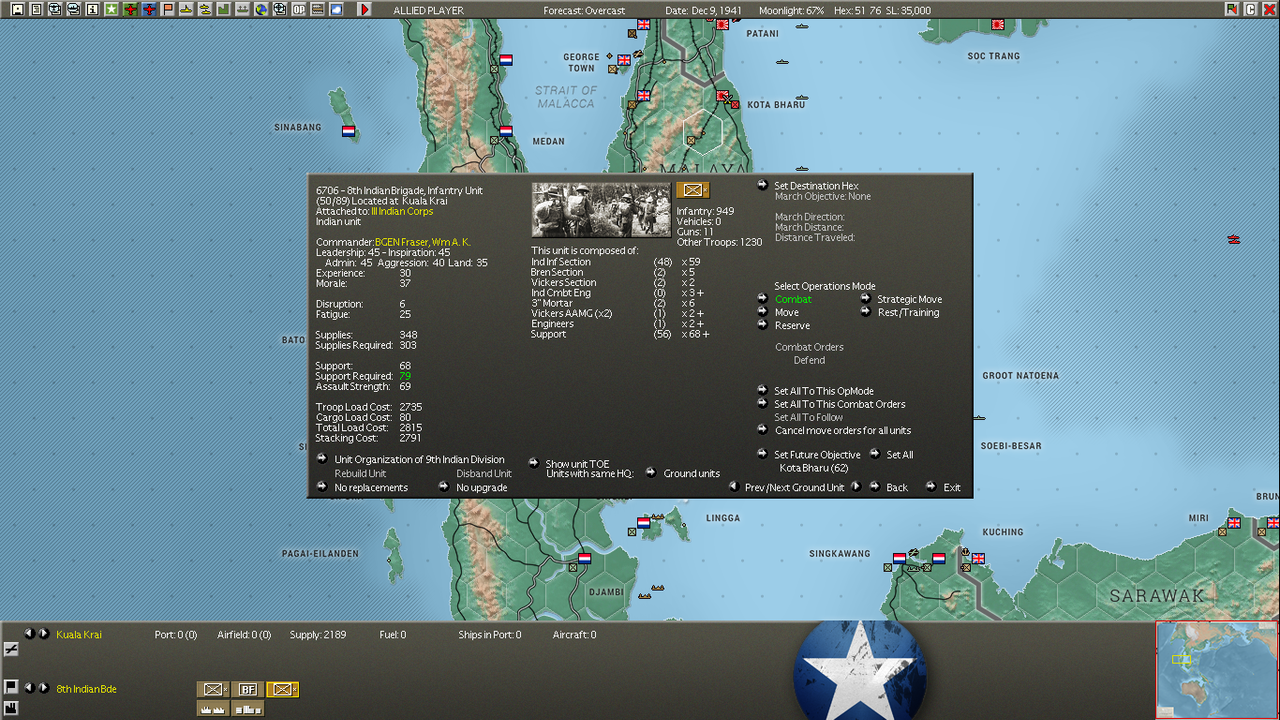
Task: Click the green star toolbar icon
Action: point(111,9)
